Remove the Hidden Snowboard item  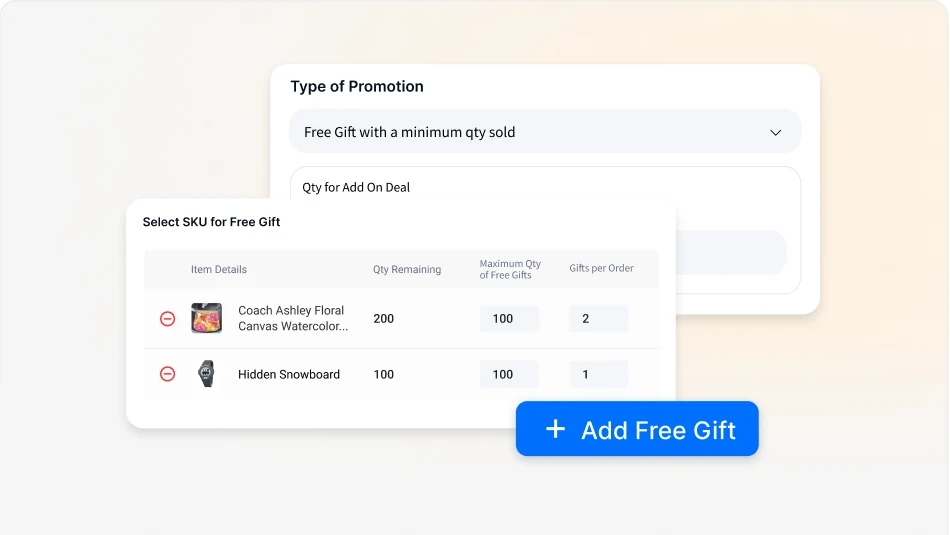(167, 374)
